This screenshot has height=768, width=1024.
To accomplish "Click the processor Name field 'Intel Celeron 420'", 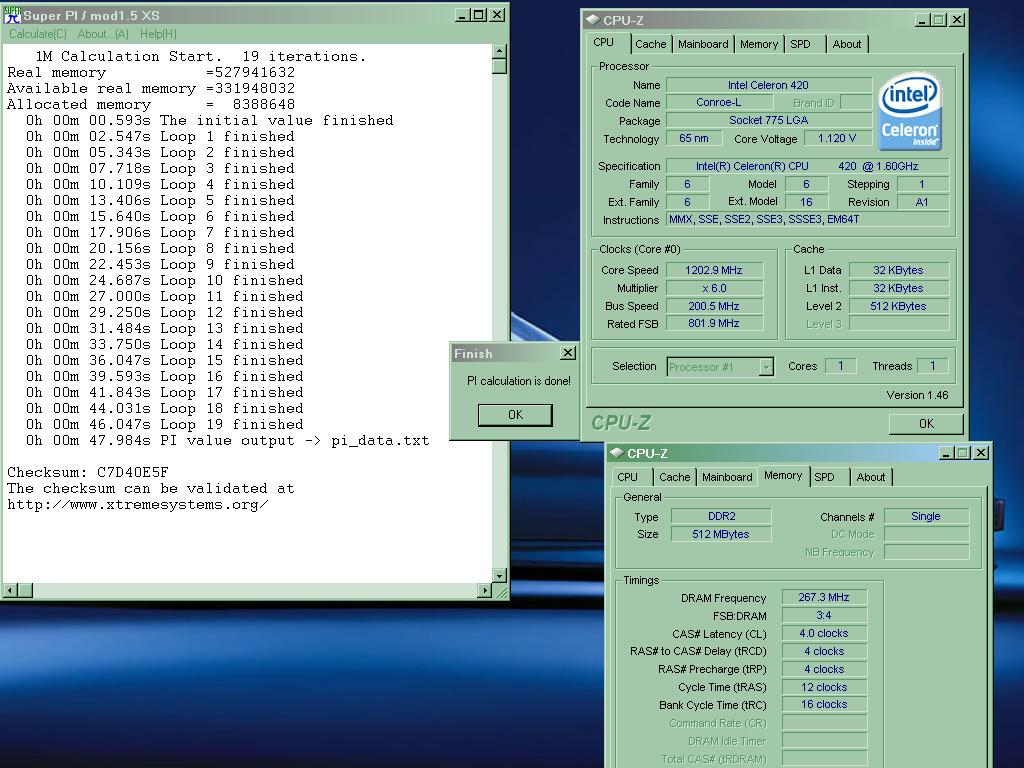I will (769, 85).
